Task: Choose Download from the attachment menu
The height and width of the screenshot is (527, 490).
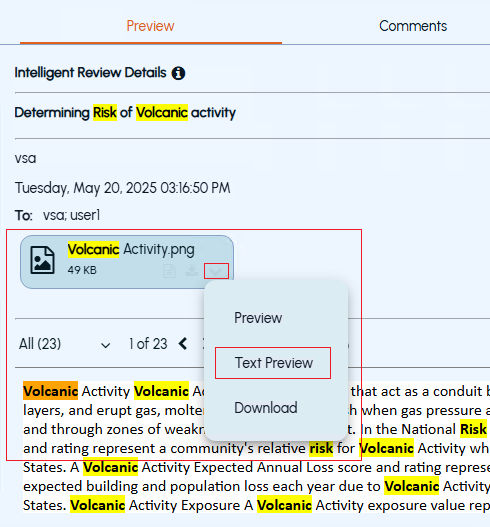Action: pos(266,408)
